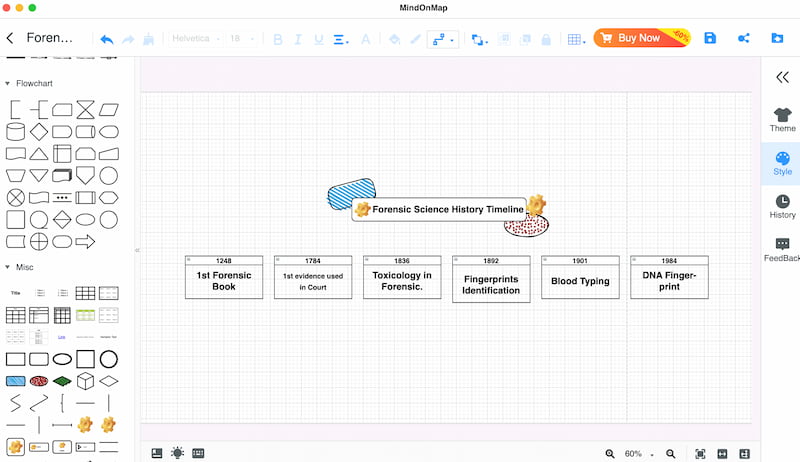Viewport: 800px width, 462px height.
Task: Open the insert table dropdown
Action: [576, 39]
